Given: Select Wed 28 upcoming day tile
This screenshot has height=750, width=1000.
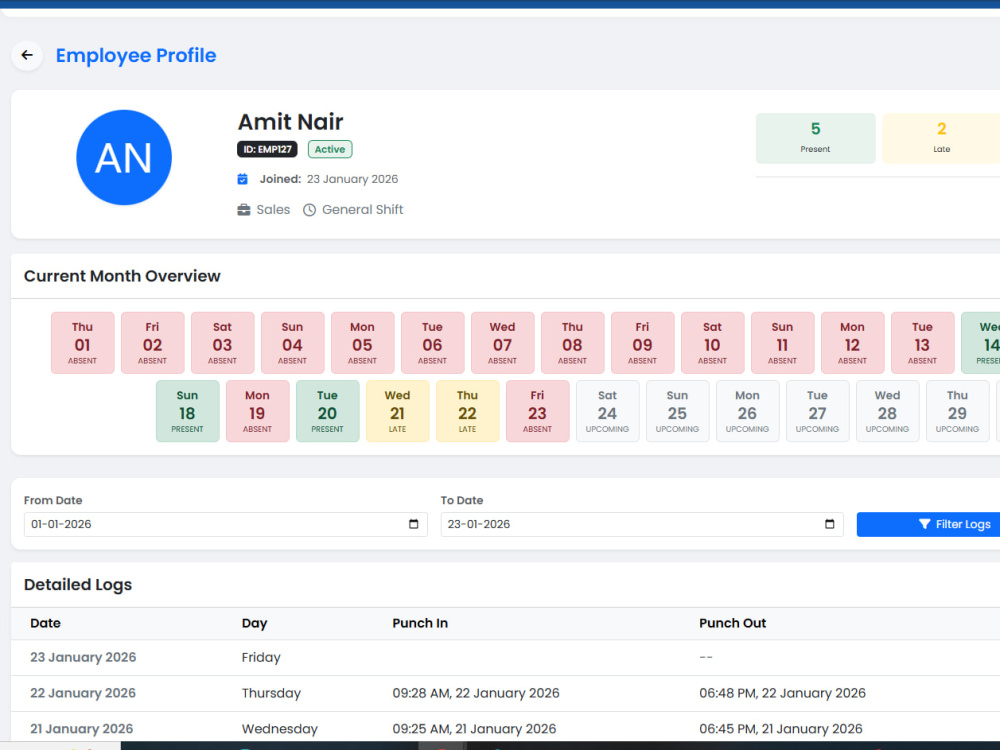Looking at the screenshot, I should click(x=888, y=411).
